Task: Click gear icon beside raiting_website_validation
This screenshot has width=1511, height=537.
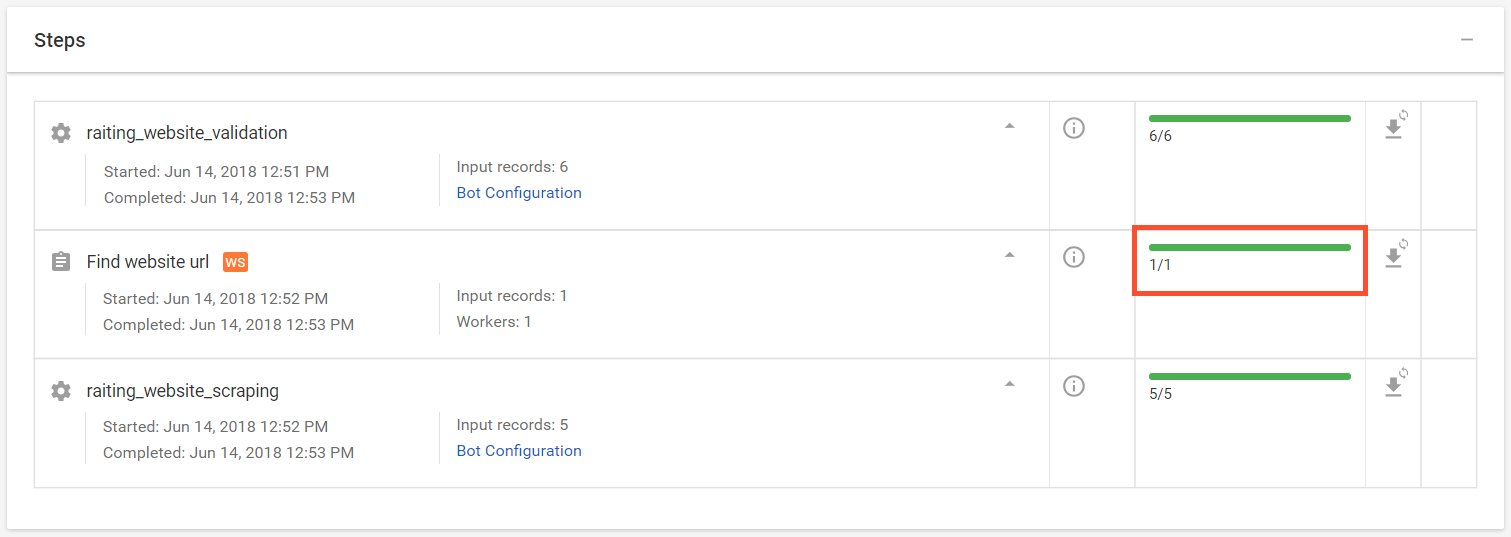Action: point(61,133)
